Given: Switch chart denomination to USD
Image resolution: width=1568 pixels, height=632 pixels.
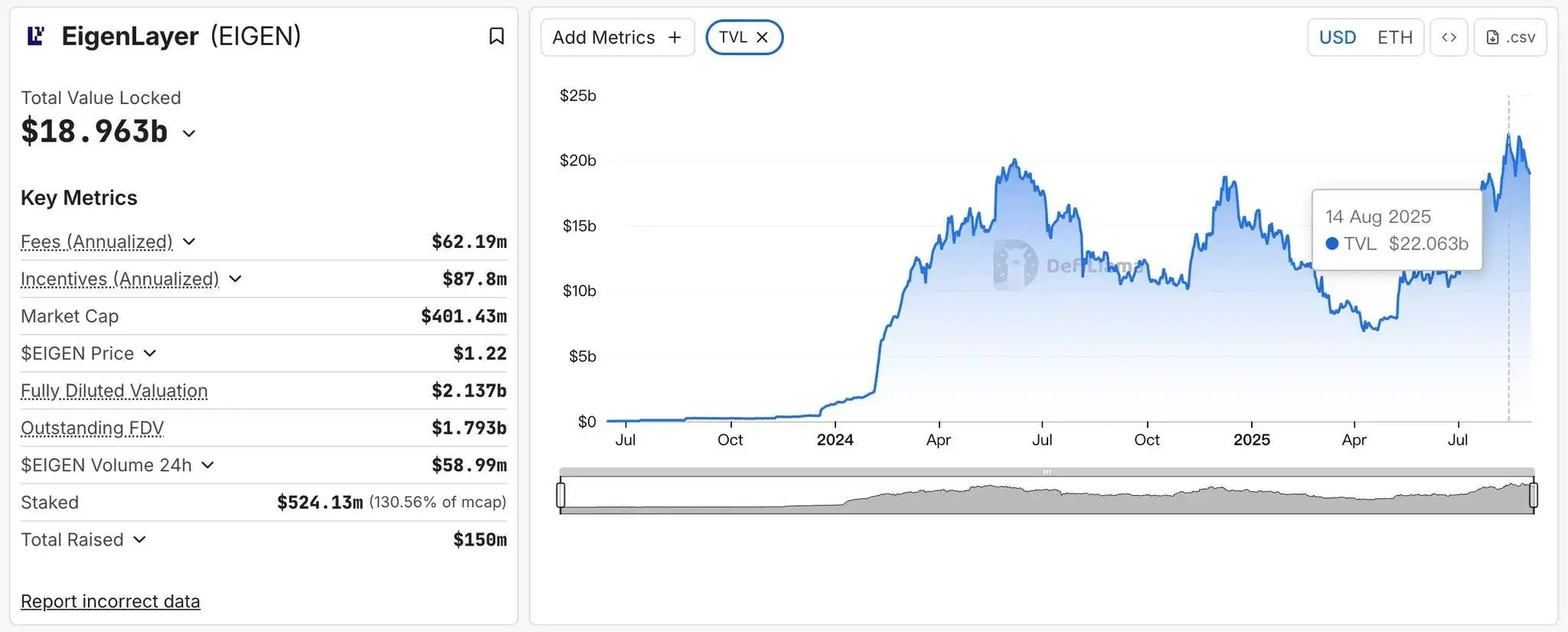Looking at the screenshot, I should tap(1337, 37).
